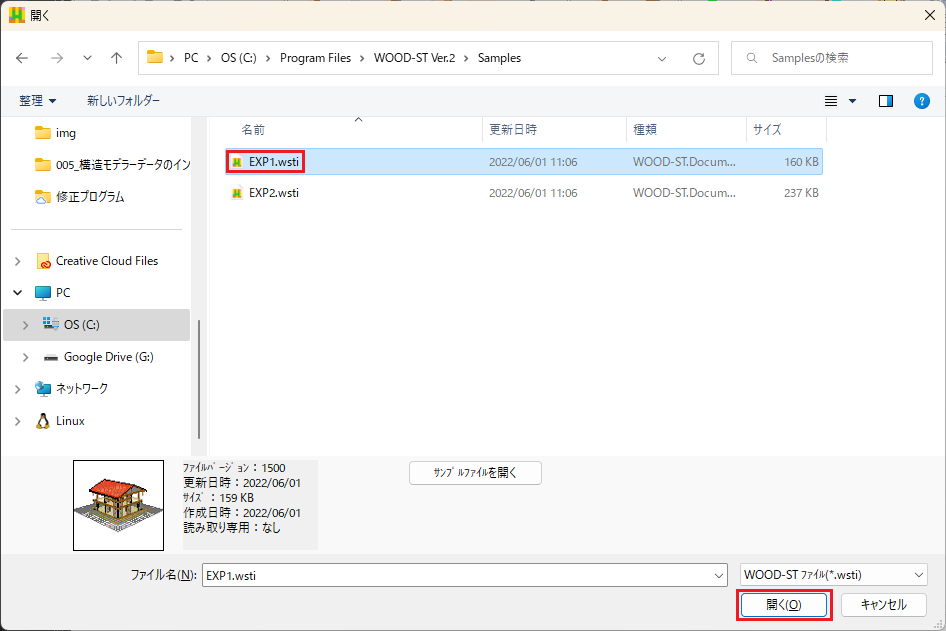This screenshot has width=946, height=631.
Task: Collapse the PC tree node
Action: coord(17,293)
